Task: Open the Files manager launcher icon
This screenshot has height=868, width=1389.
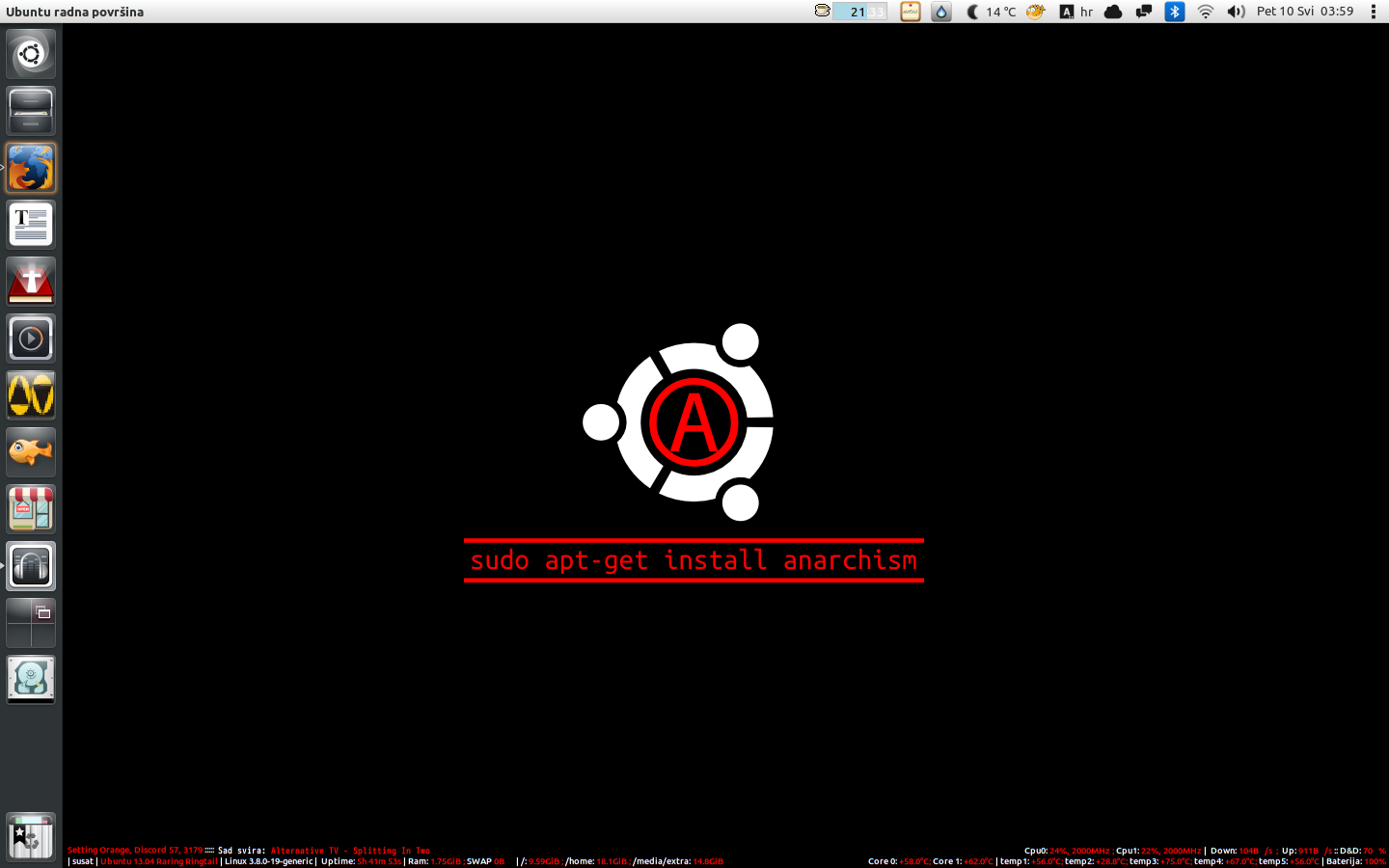Action: (31, 111)
